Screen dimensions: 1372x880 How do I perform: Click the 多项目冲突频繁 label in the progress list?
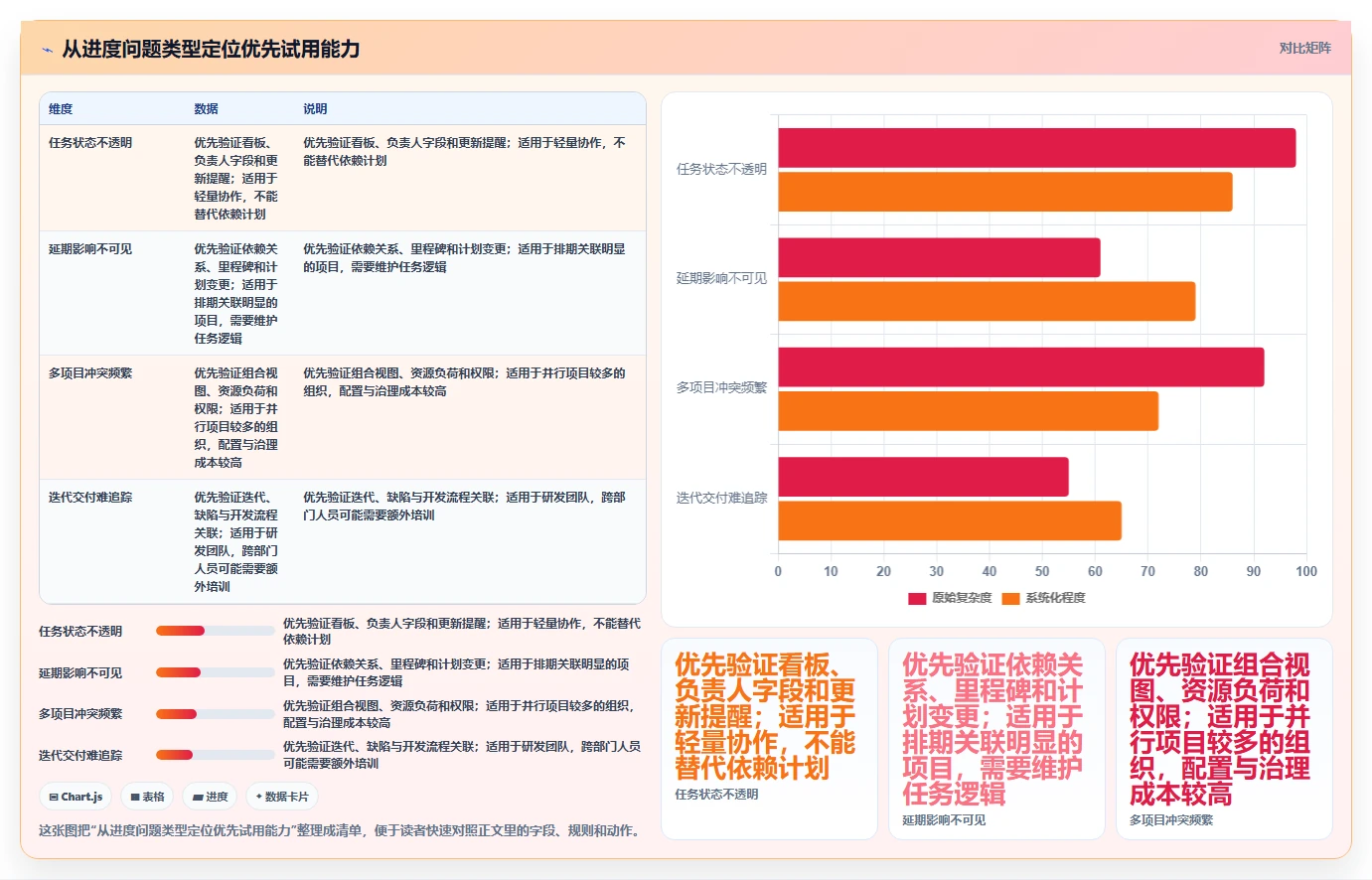click(80, 714)
